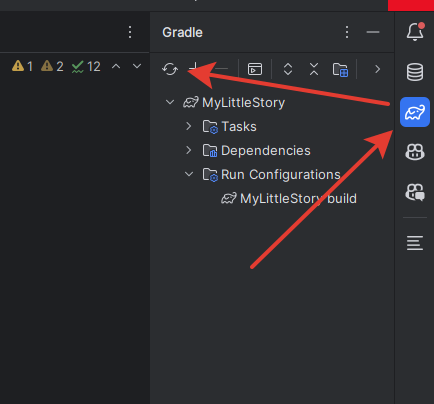The width and height of the screenshot is (434, 404).
Task: Hide the Gradle tool window
Action: click(373, 32)
